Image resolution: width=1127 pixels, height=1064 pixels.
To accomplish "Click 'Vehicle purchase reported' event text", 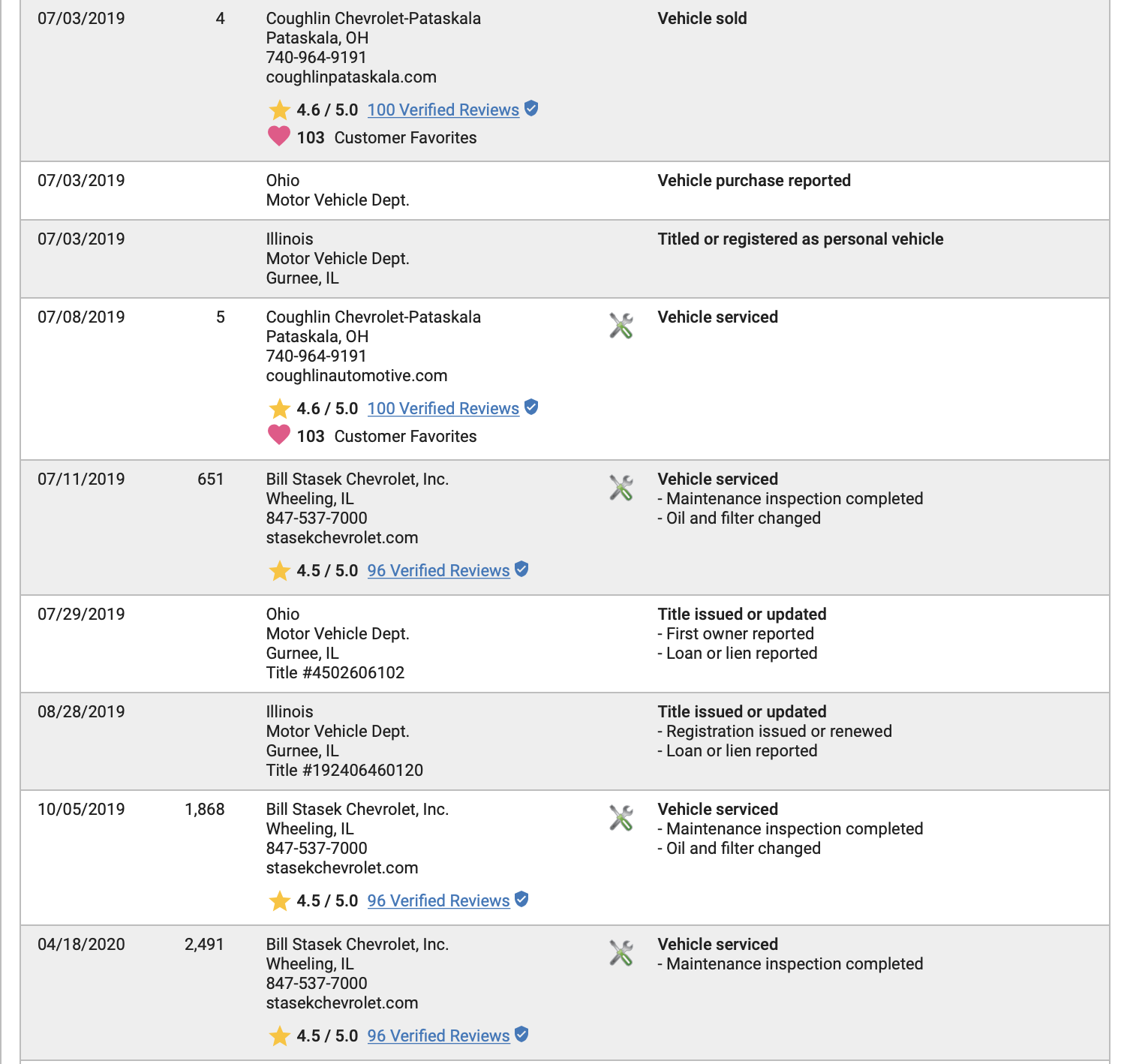I will coord(754,181).
